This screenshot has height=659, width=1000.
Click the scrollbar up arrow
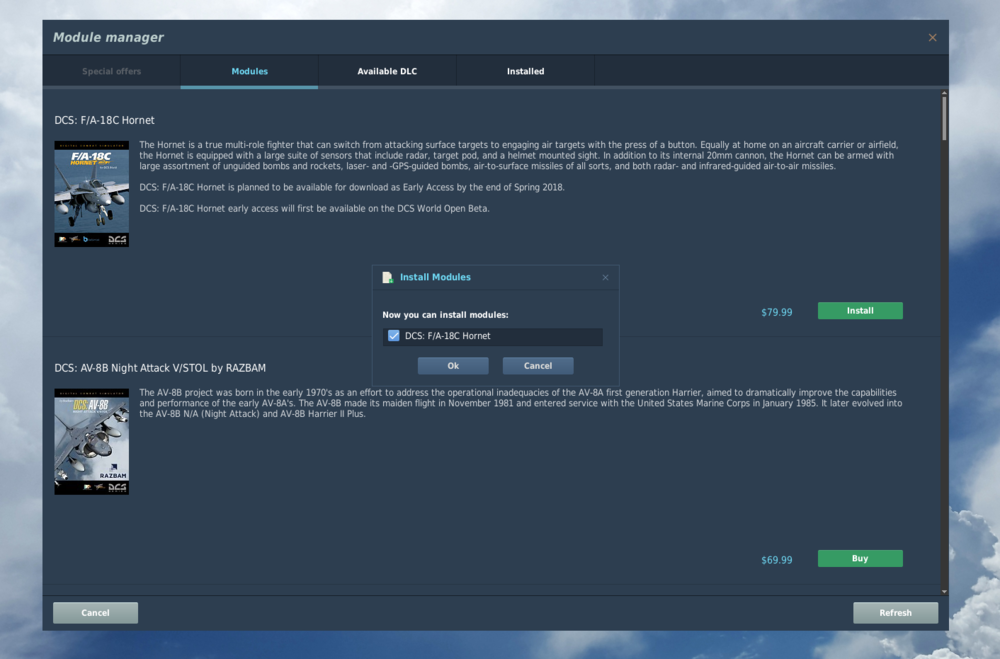[x=944, y=94]
